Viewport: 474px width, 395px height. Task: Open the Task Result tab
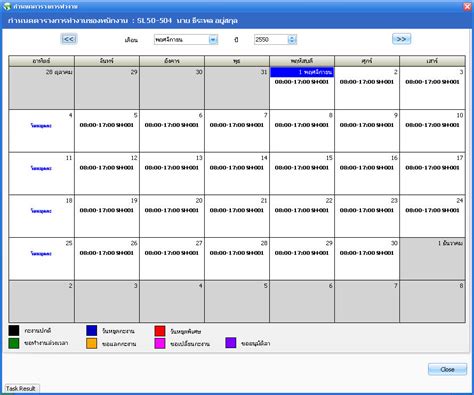click(x=21, y=388)
